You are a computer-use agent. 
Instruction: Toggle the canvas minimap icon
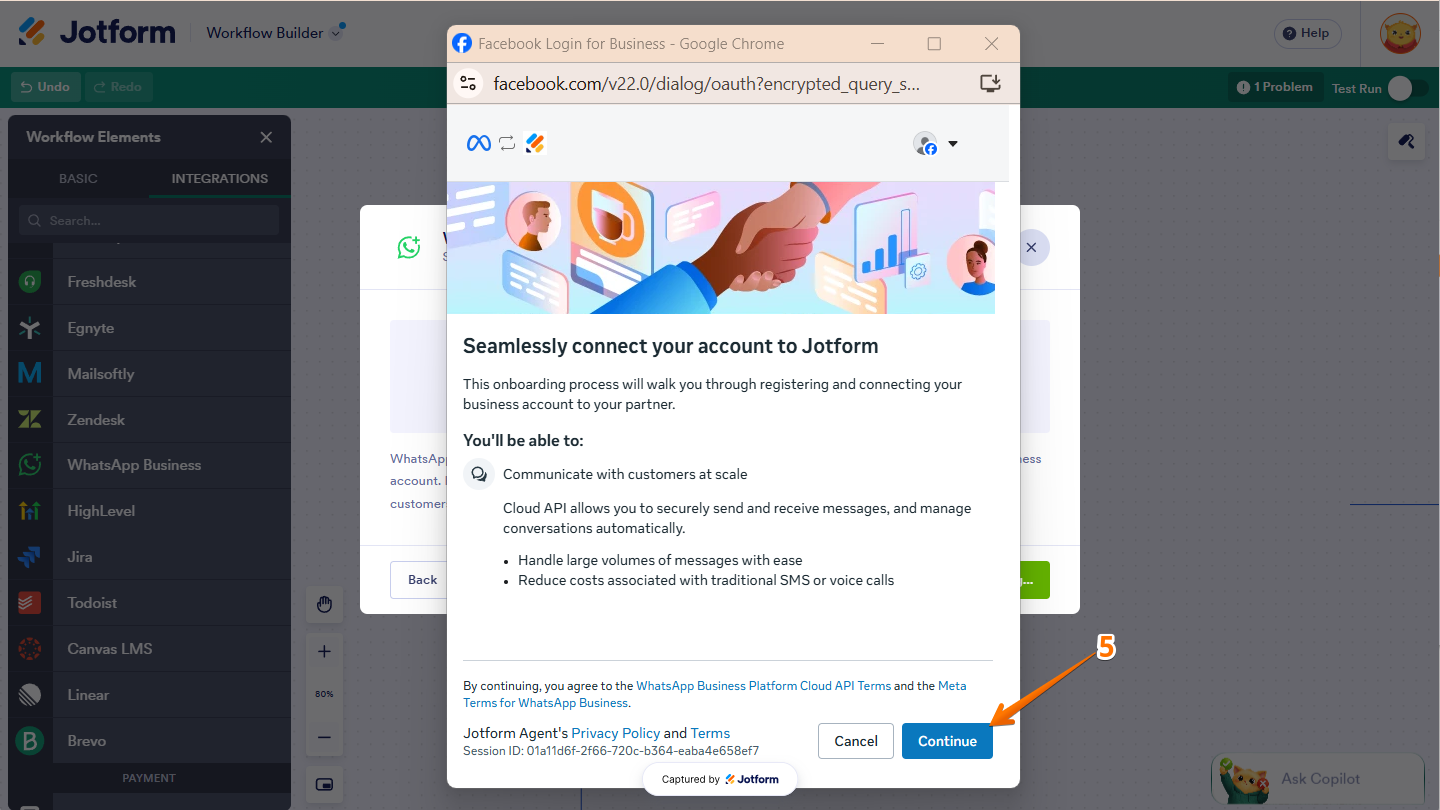[324, 783]
